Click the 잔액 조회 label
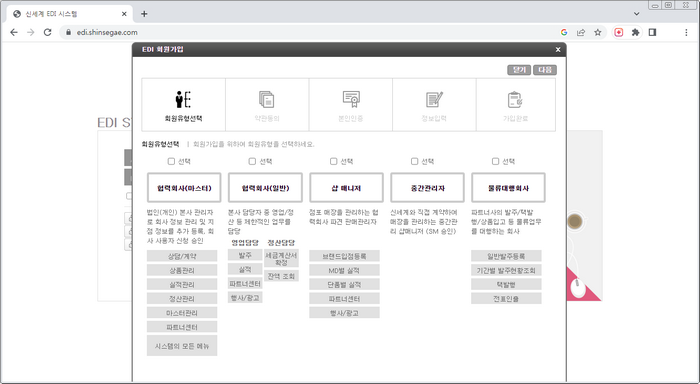Viewport: 700px width, 384px height. (x=281, y=276)
